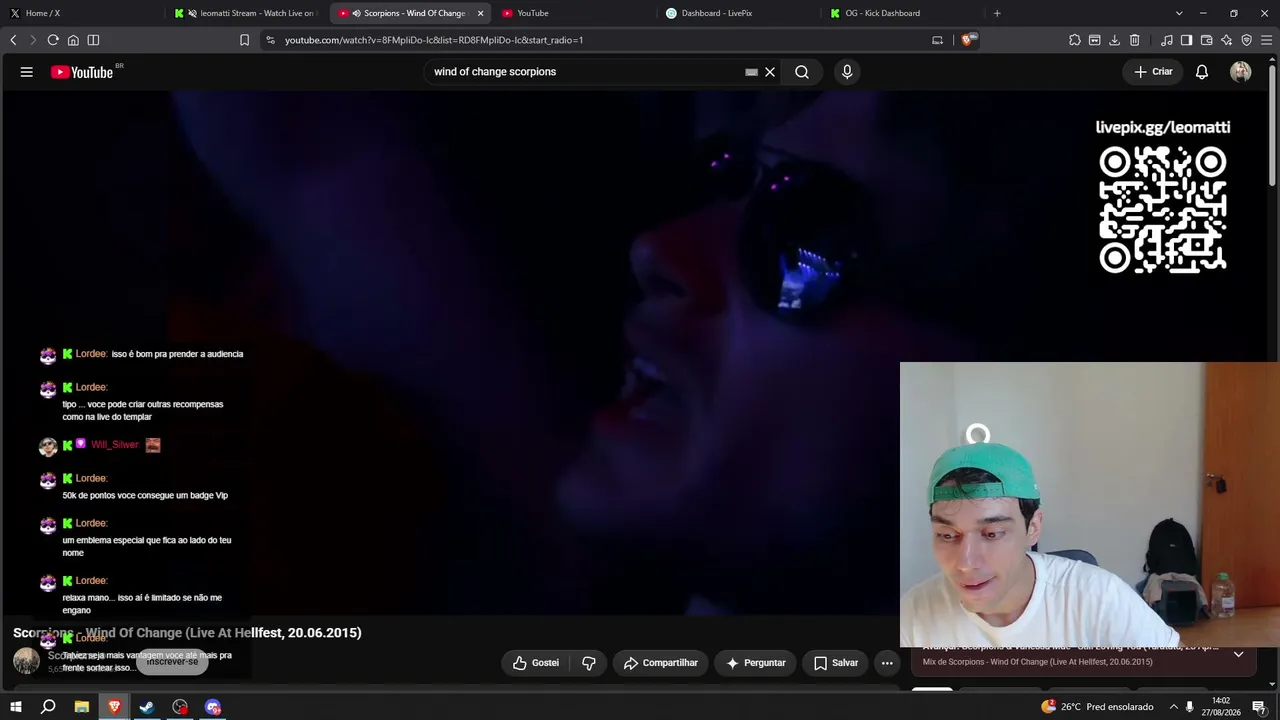
Task: Ask about the video with Perguntar
Action: click(x=756, y=663)
